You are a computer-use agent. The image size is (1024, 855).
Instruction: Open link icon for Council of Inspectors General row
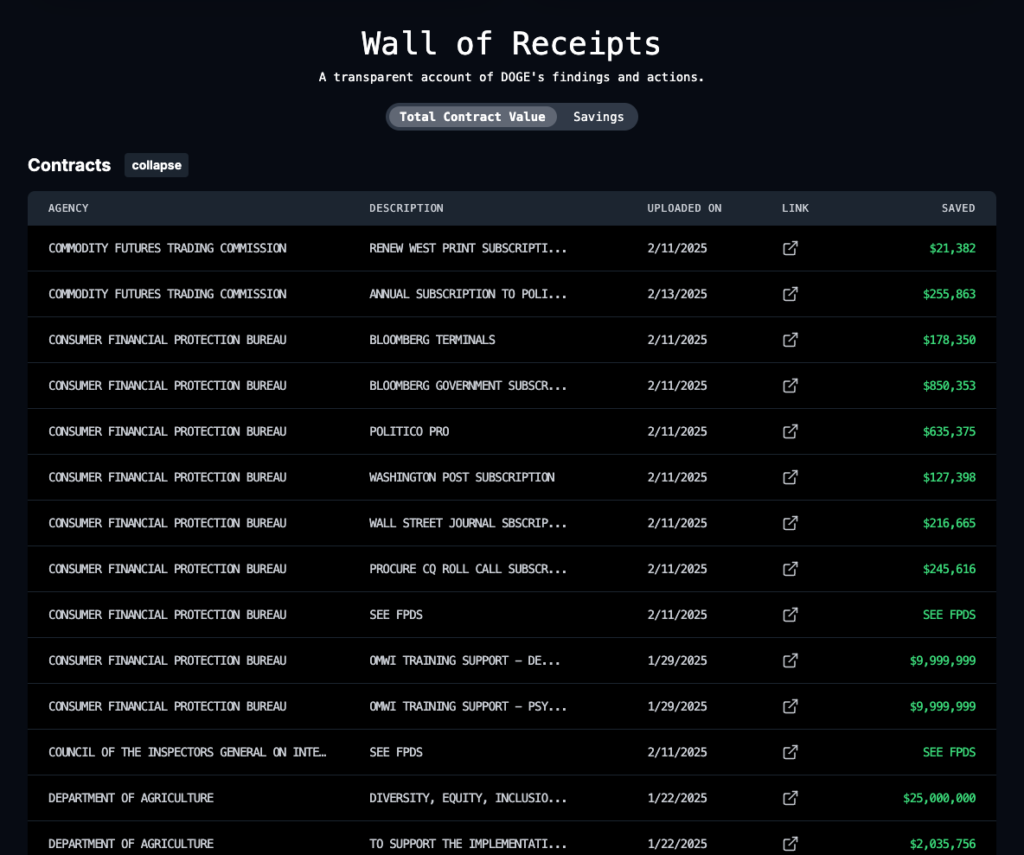tap(790, 752)
